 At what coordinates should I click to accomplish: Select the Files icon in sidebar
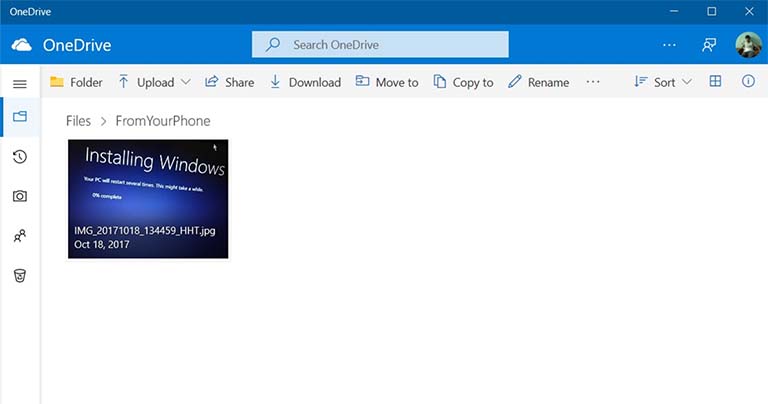coord(20,117)
